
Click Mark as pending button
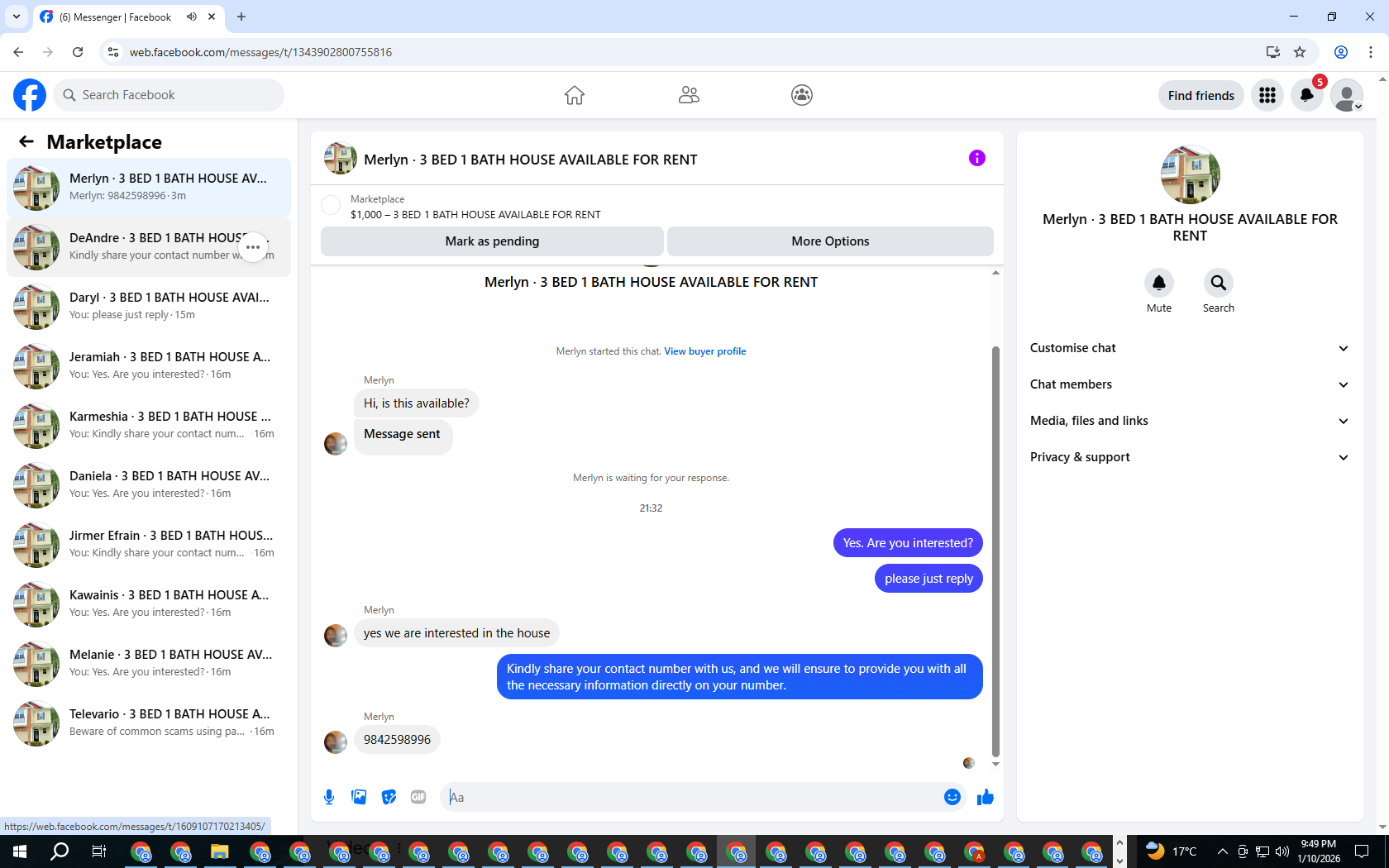click(x=492, y=241)
